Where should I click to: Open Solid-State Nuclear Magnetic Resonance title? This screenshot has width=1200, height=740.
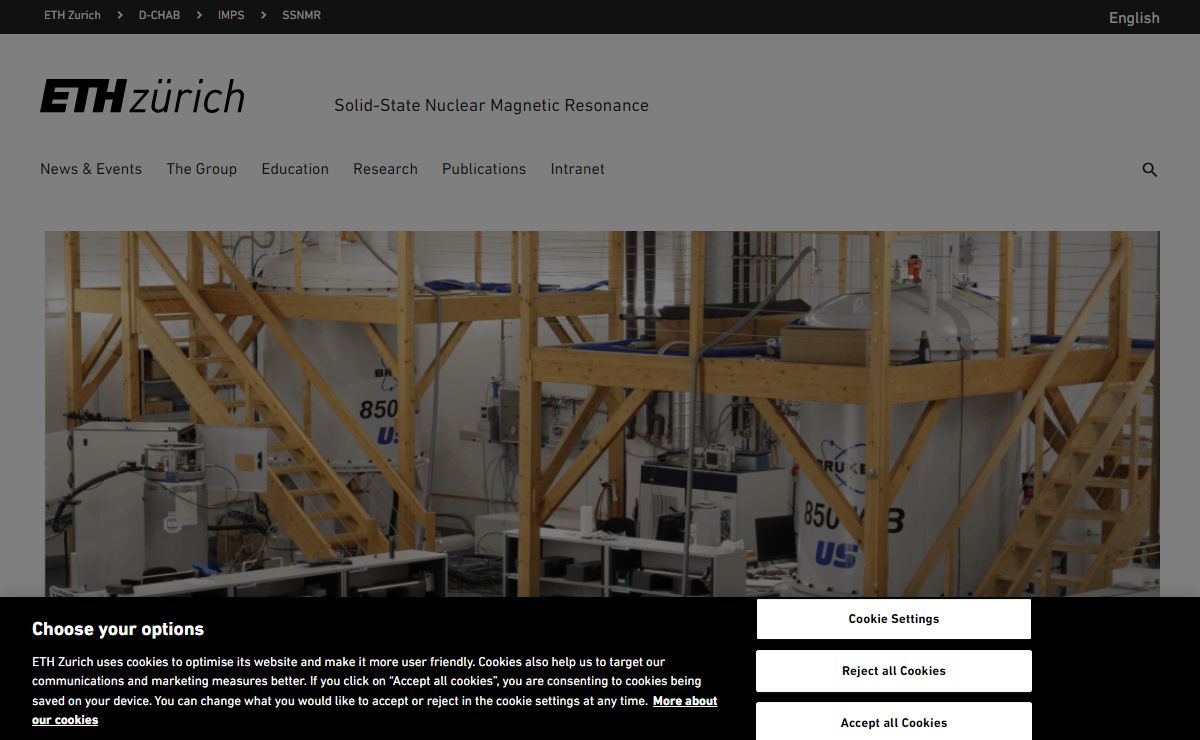[x=491, y=105]
